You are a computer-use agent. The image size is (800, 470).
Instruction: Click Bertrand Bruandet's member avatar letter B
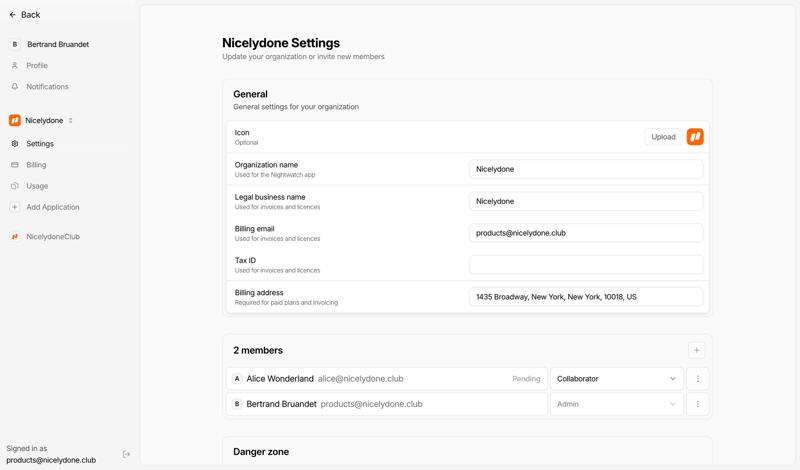tap(237, 404)
